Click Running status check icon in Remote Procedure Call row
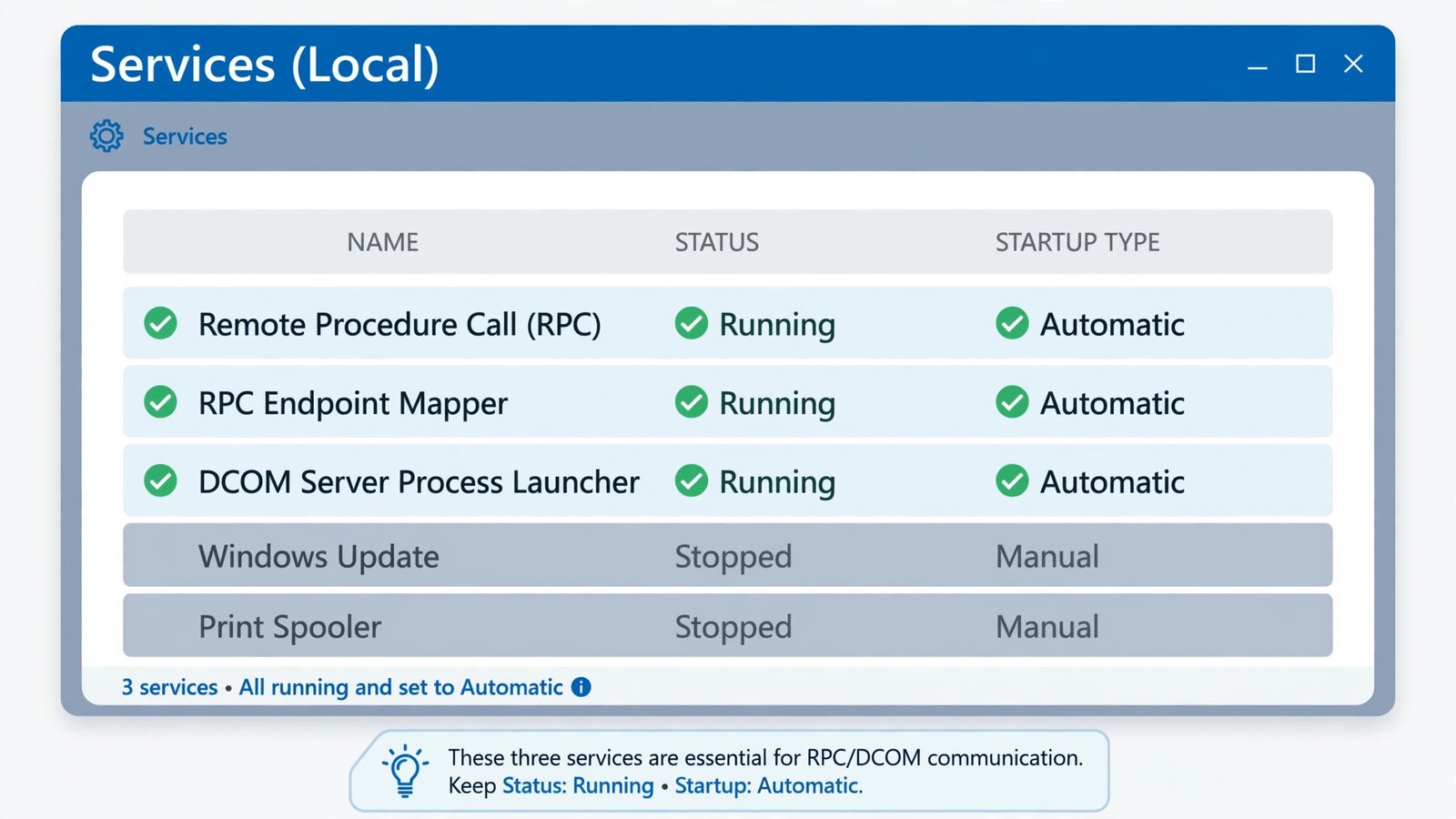Viewport: 1456px width, 819px height. [x=692, y=323]
